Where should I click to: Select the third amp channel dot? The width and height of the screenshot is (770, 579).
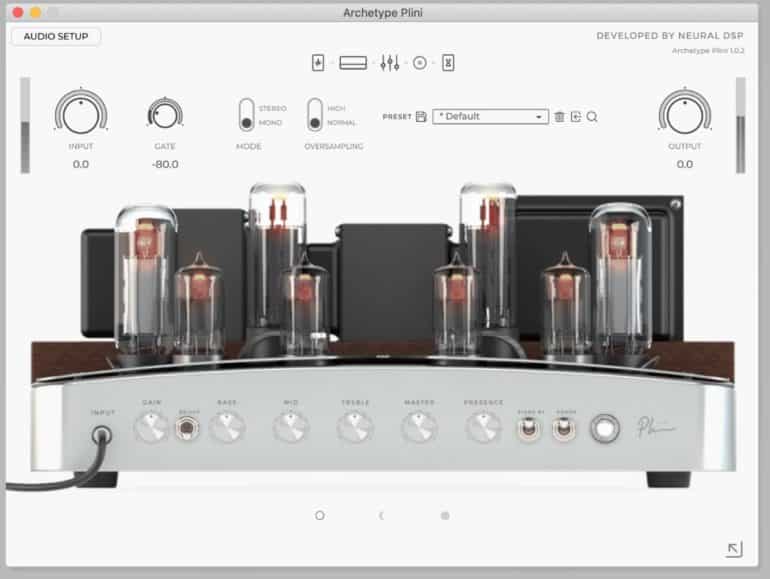point(445,516)
